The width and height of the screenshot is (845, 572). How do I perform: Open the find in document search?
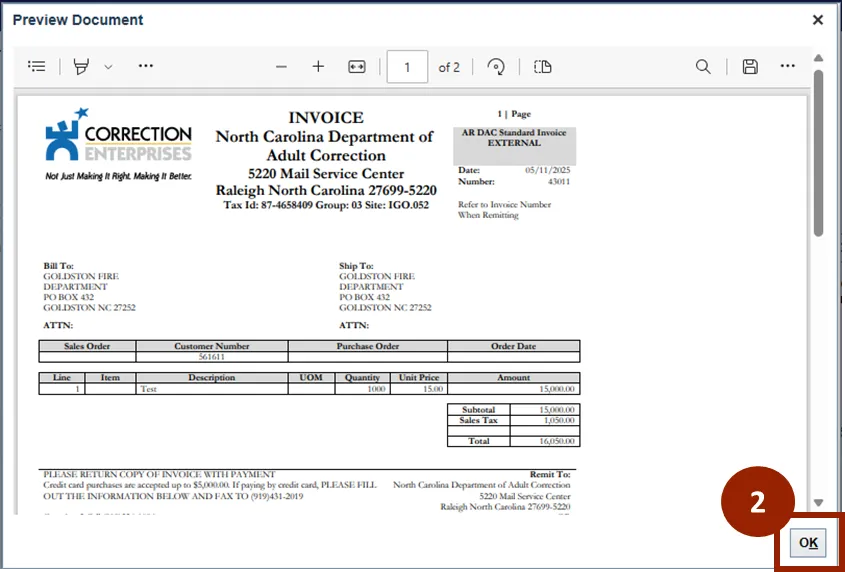pos(703,67)
